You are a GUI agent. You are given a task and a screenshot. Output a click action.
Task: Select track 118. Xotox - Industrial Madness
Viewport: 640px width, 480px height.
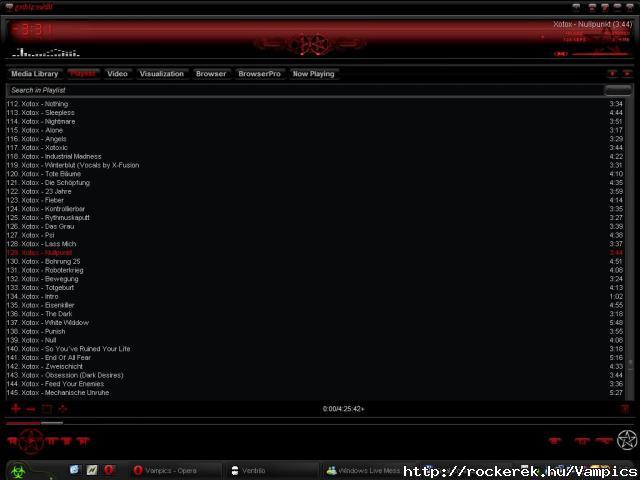click(314, 157)
